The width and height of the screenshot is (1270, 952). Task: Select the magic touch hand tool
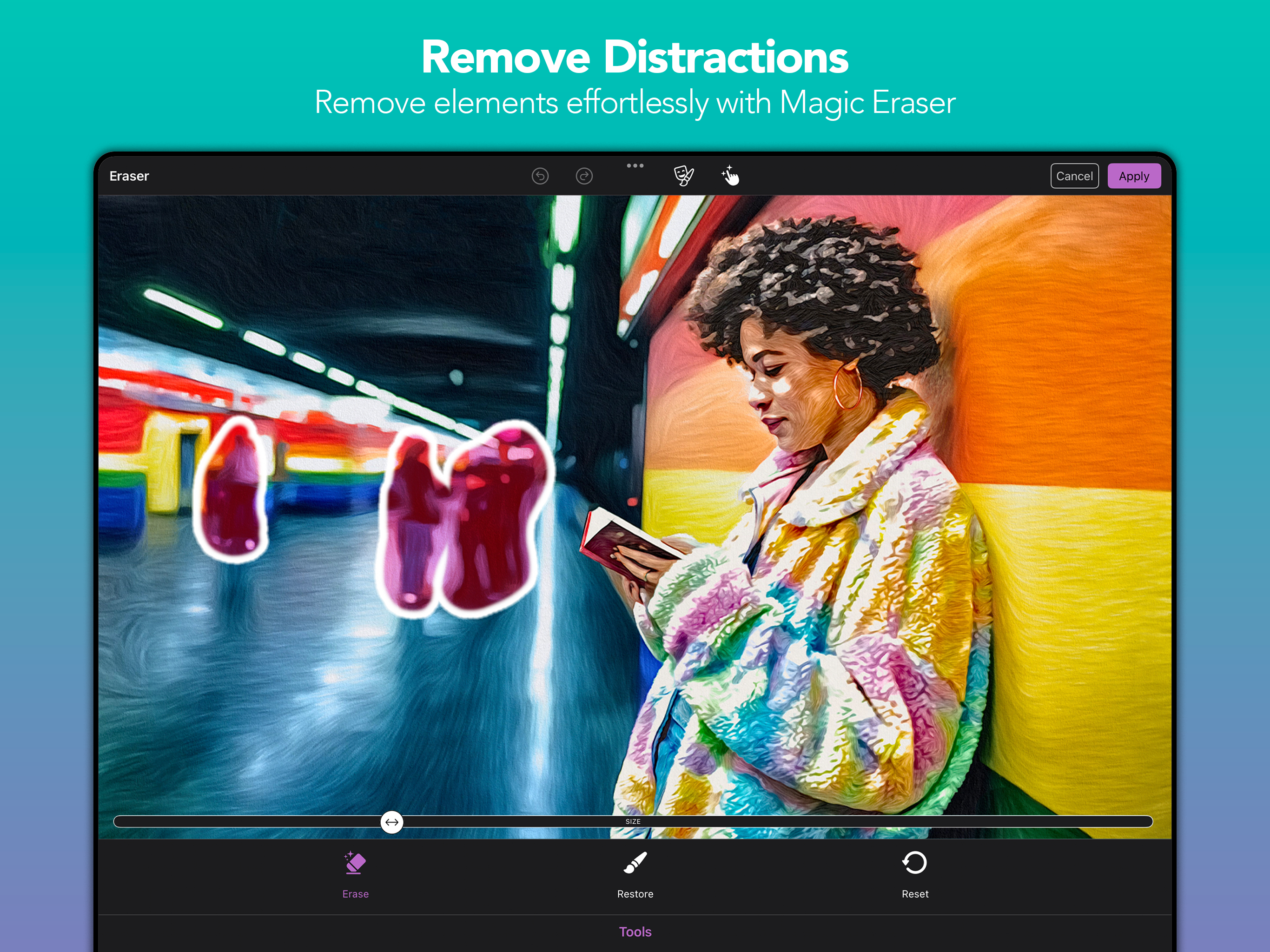[x=730, y=176]
